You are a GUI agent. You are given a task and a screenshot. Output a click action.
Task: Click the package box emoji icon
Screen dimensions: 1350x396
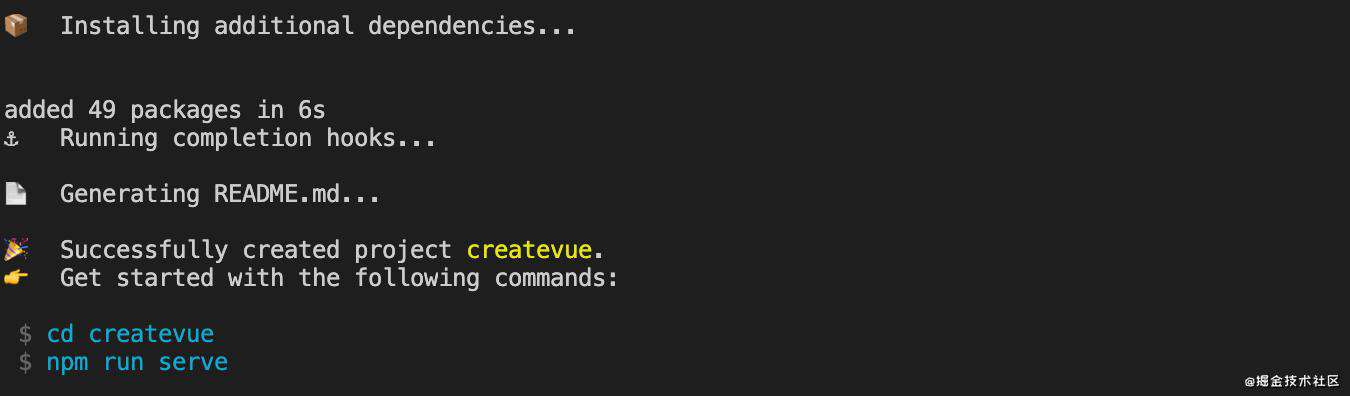click(16, 26)
